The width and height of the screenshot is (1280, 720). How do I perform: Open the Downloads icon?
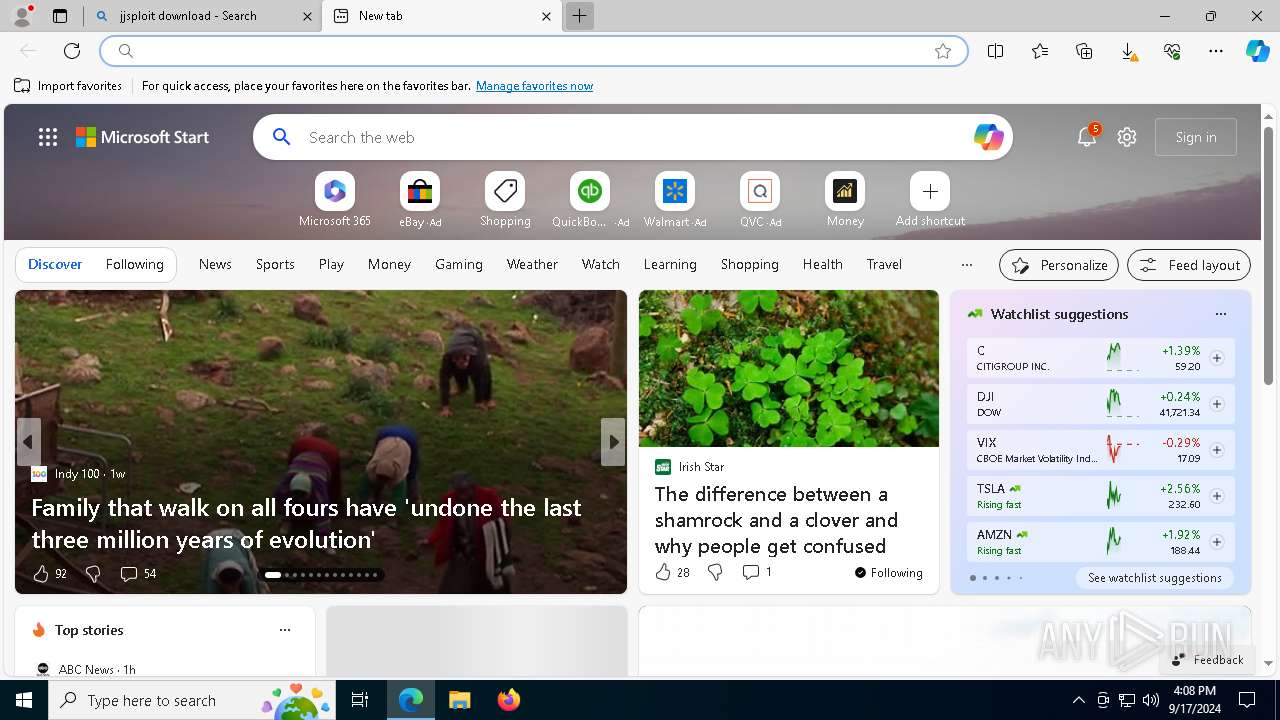click(1128, 51)
